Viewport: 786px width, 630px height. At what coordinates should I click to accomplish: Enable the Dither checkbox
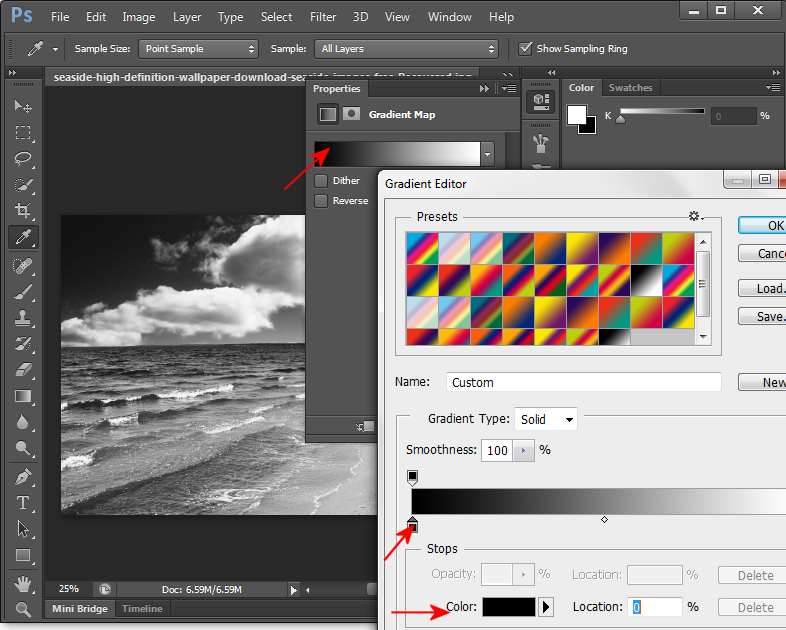321,181
